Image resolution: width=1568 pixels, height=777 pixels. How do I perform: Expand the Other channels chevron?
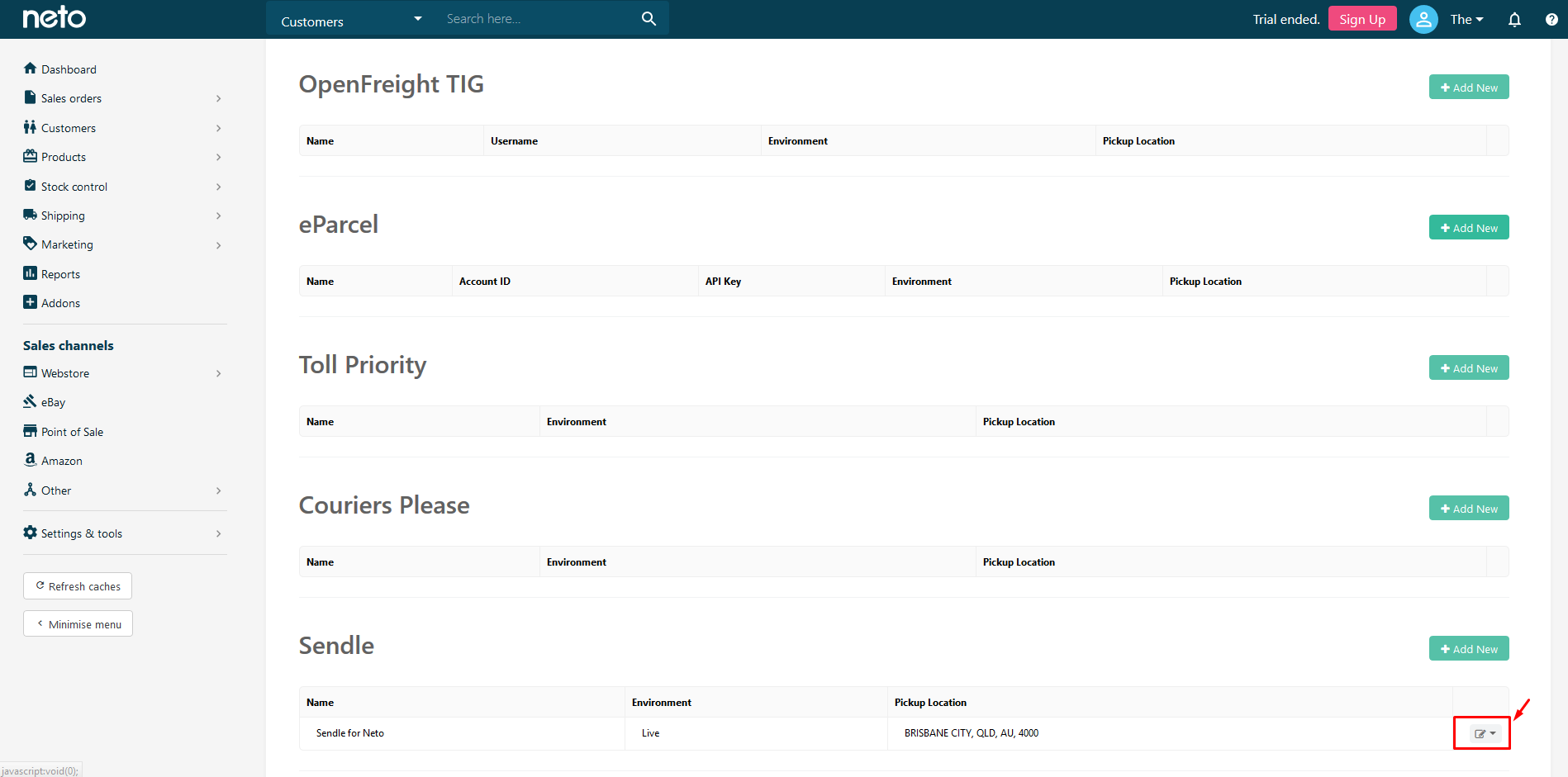(218, 490)
